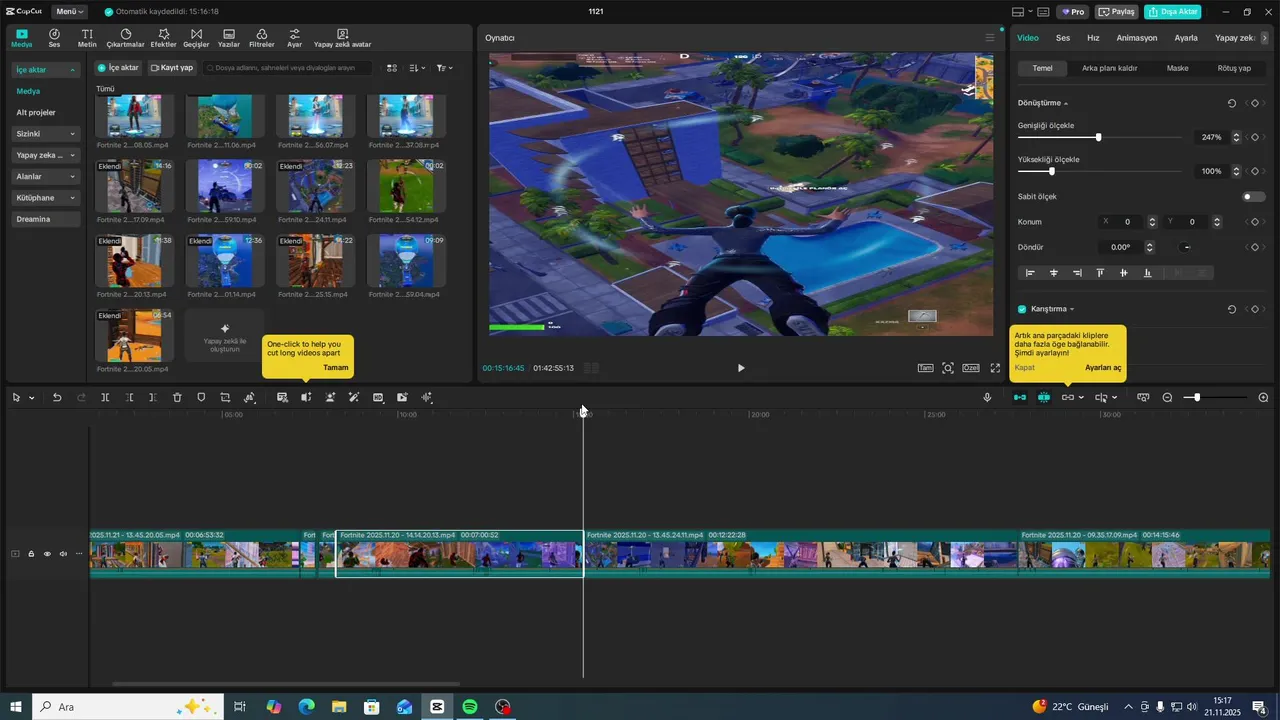Screen dimensions: 1280x720
Task: Mute the main video track
Action: (63, 554)
